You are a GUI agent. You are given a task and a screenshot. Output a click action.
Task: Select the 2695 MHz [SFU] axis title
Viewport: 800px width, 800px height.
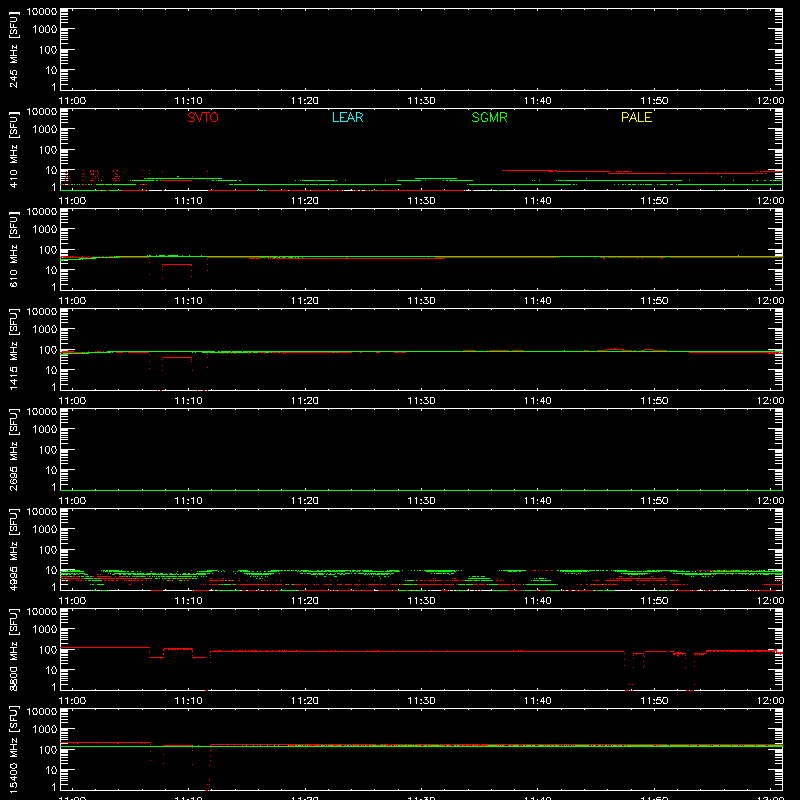click(14, 449)
